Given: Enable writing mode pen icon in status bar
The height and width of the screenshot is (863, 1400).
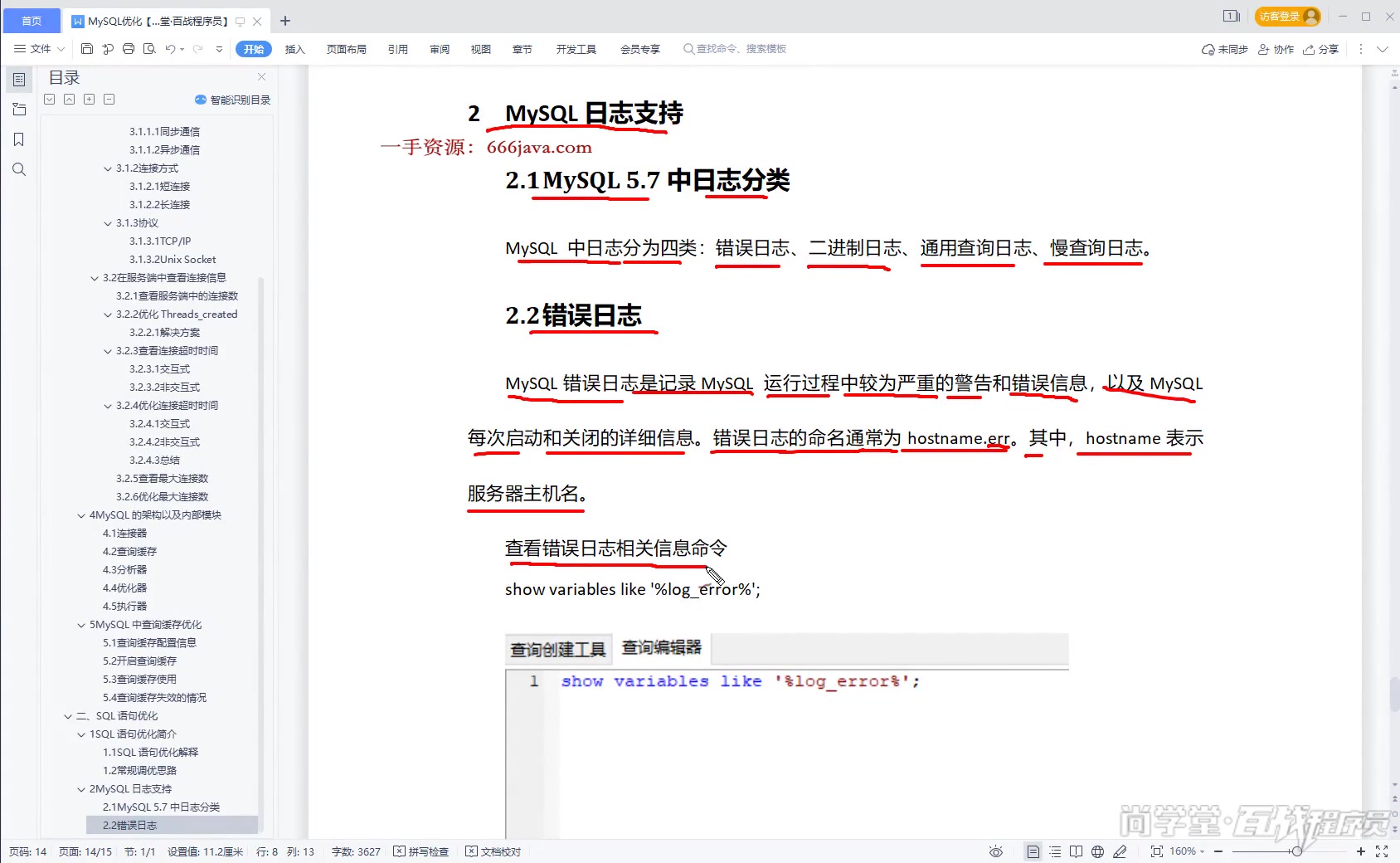Looking at the screenshot, I should click(x=1120, y=851).
